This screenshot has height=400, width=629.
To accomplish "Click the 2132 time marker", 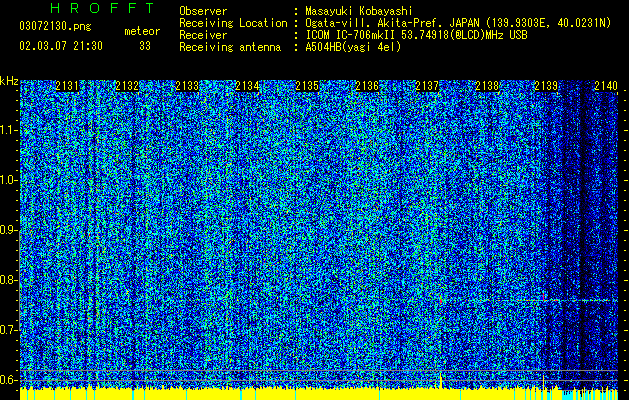I will coord(127,86).
